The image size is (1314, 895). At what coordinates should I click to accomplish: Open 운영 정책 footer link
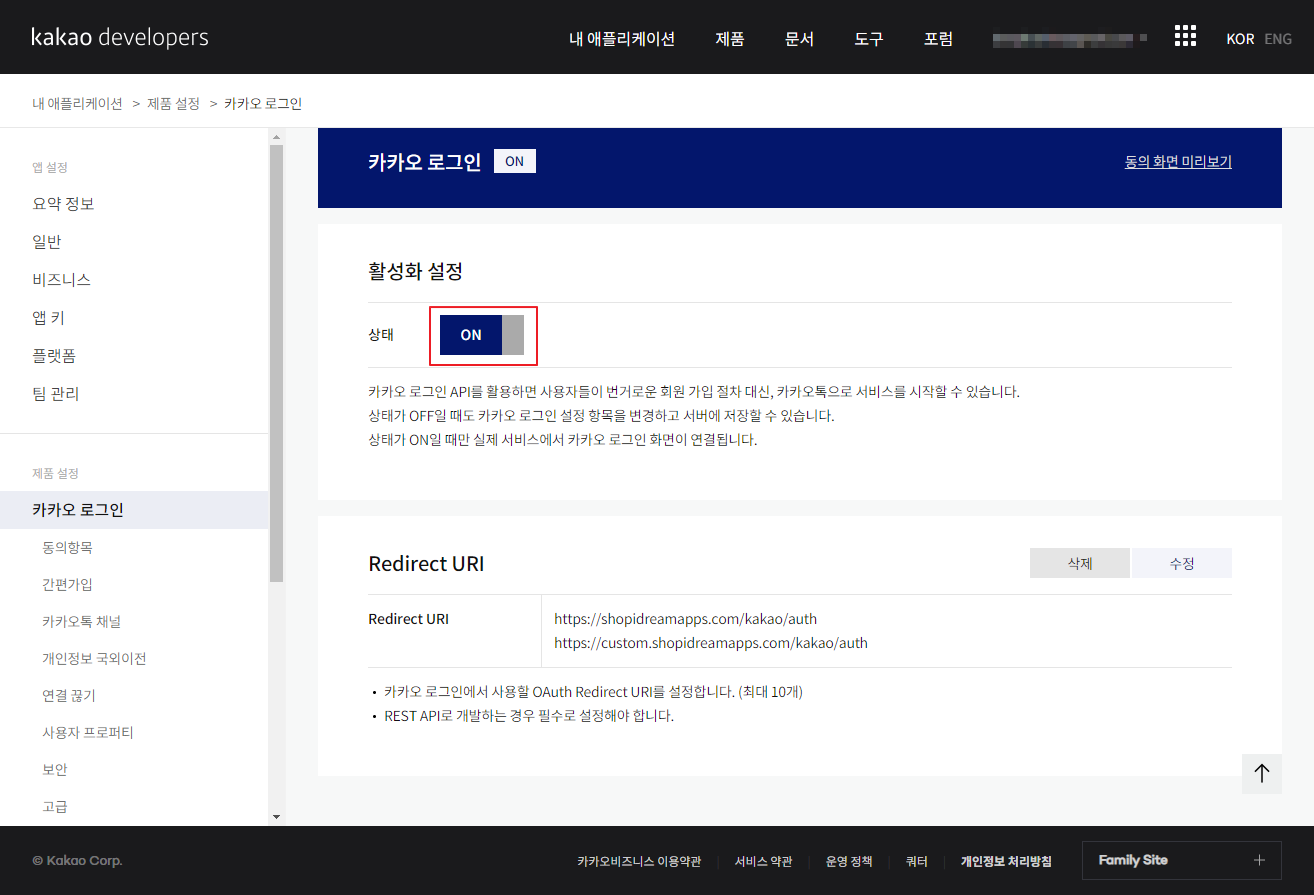click(x=849, y=861)
